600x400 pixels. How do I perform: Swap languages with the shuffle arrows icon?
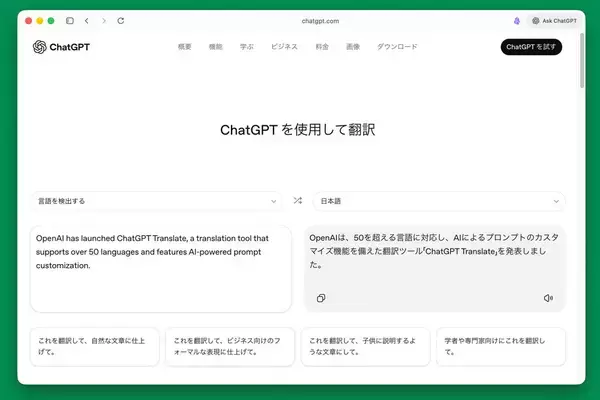click(x=298, y=201)
